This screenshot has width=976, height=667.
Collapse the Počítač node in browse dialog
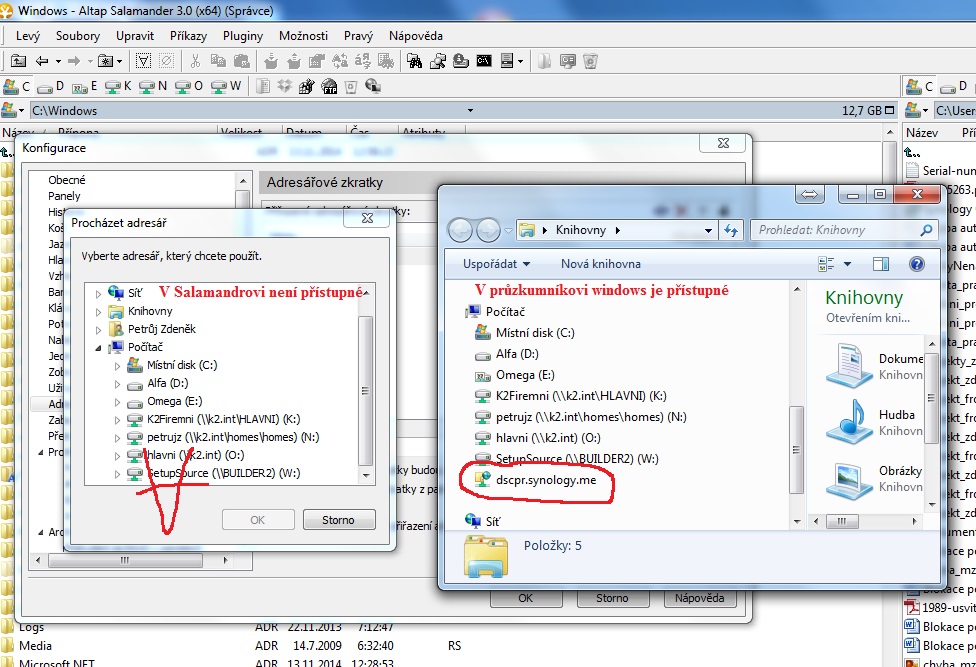98,348
